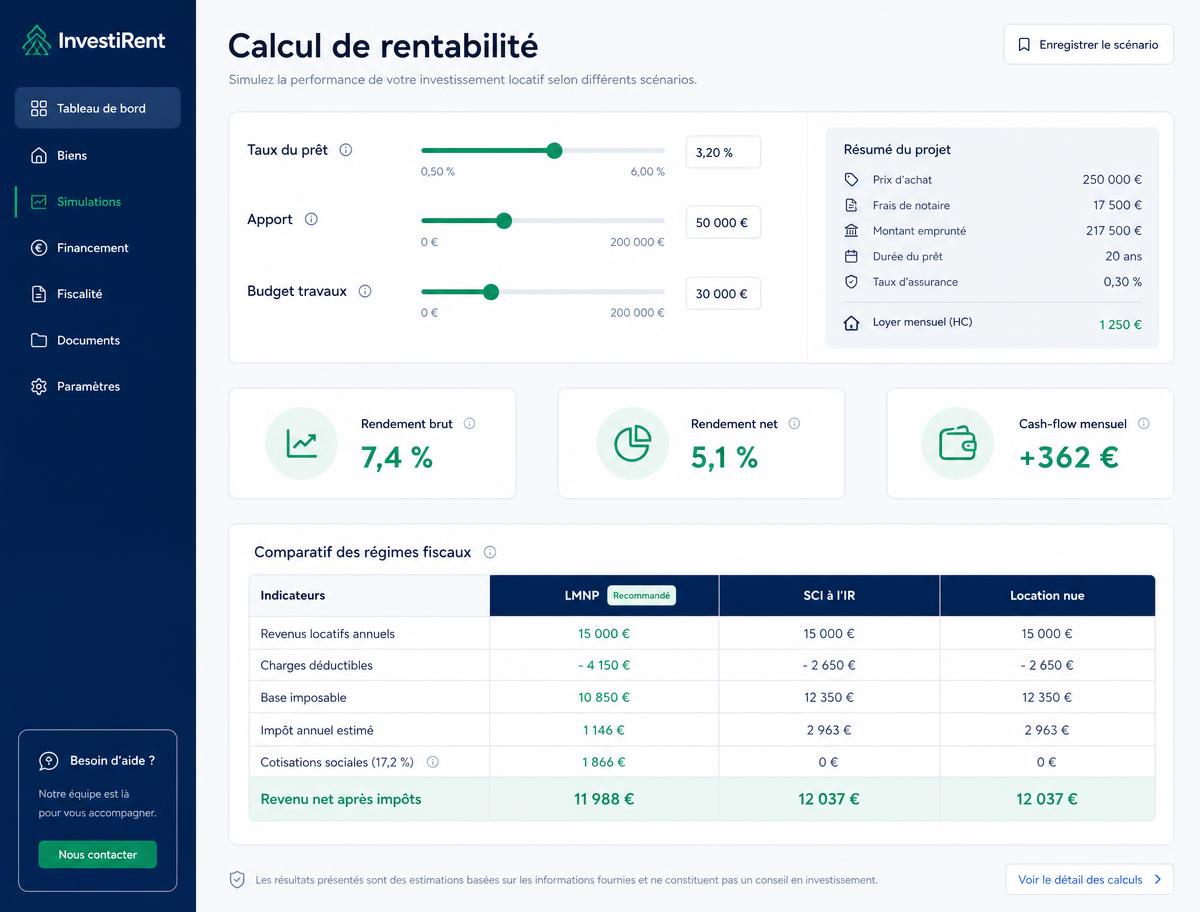Click the Tableau de bord grid icon
1200x912 pixels.
39,108
